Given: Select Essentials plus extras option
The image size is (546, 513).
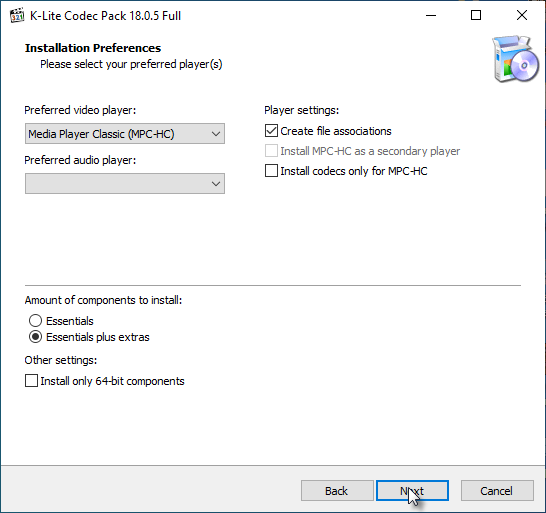Looking at the screenshot, I should (36, 337).
